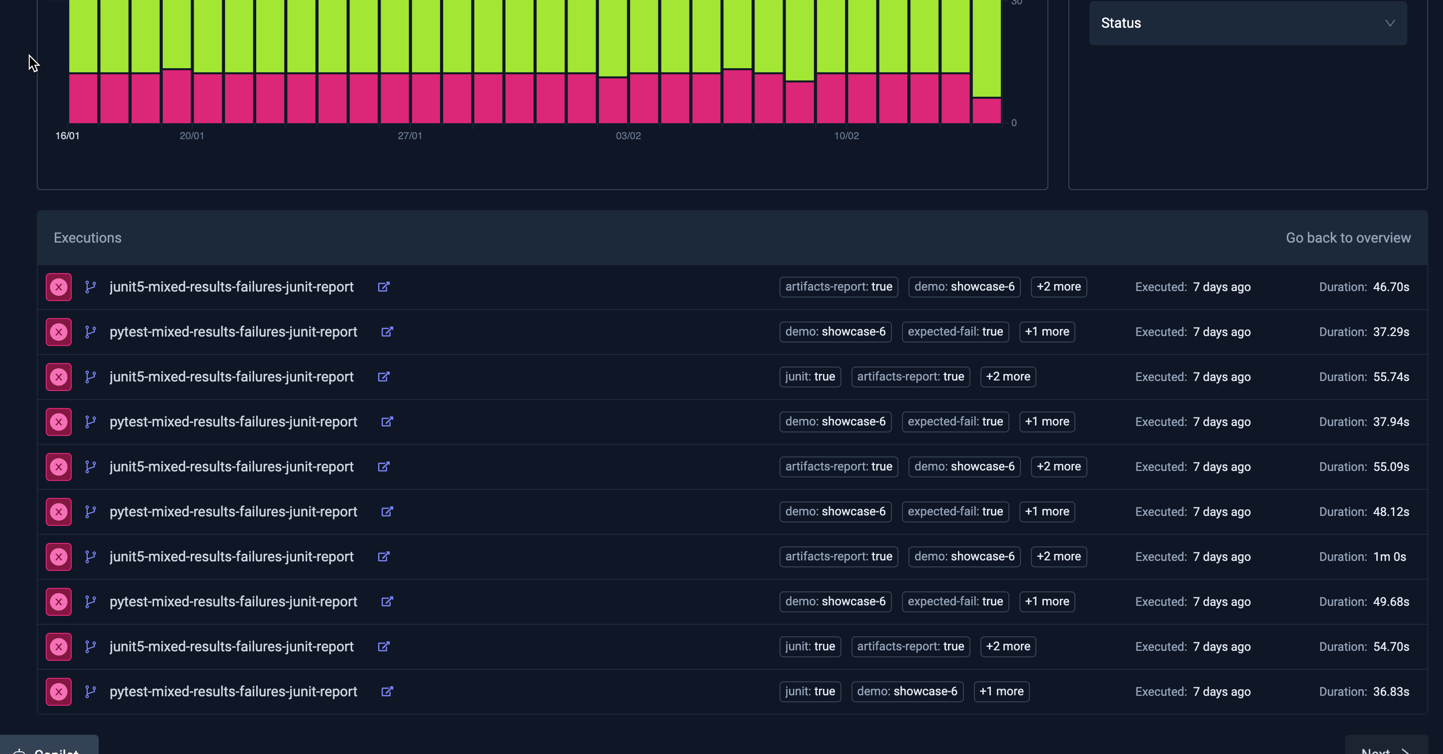Image resolution: width=1443 pixels, height=754 pixels.
Task: Open external link icon for 36.83s execution
Action: (387, 692)
